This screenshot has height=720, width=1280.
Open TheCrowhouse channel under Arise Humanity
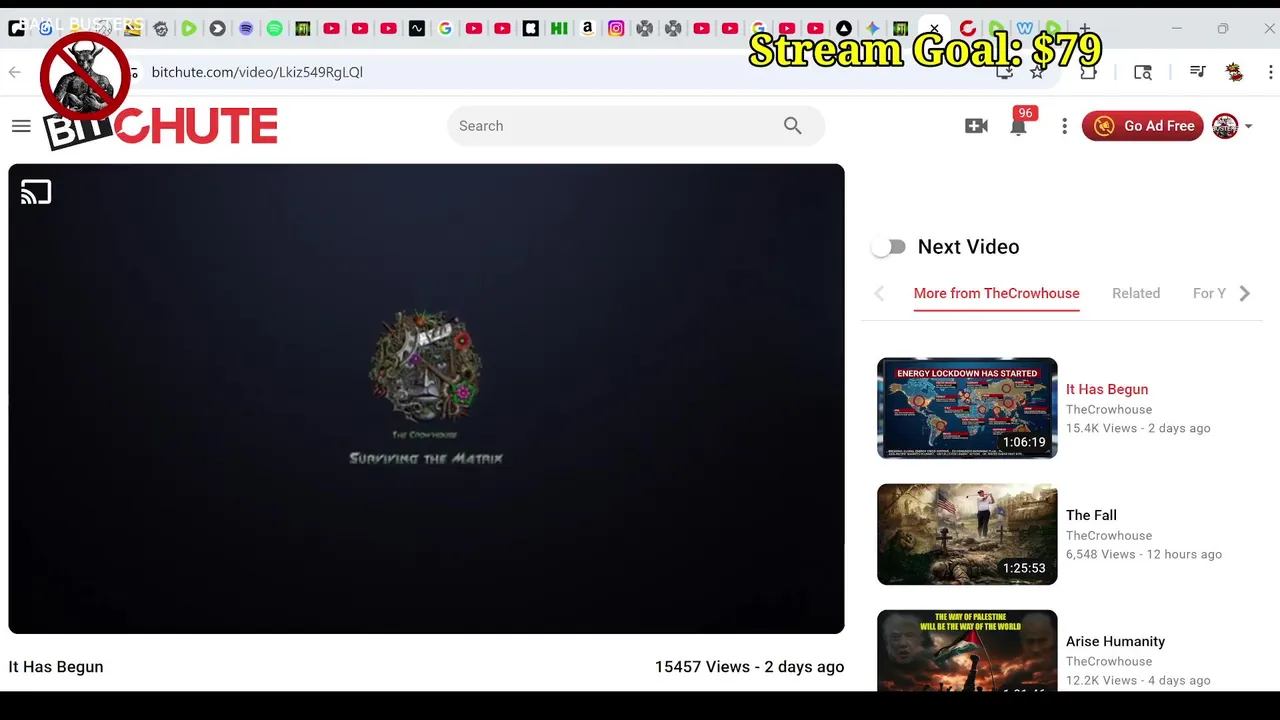click(x=1109, y=661)
